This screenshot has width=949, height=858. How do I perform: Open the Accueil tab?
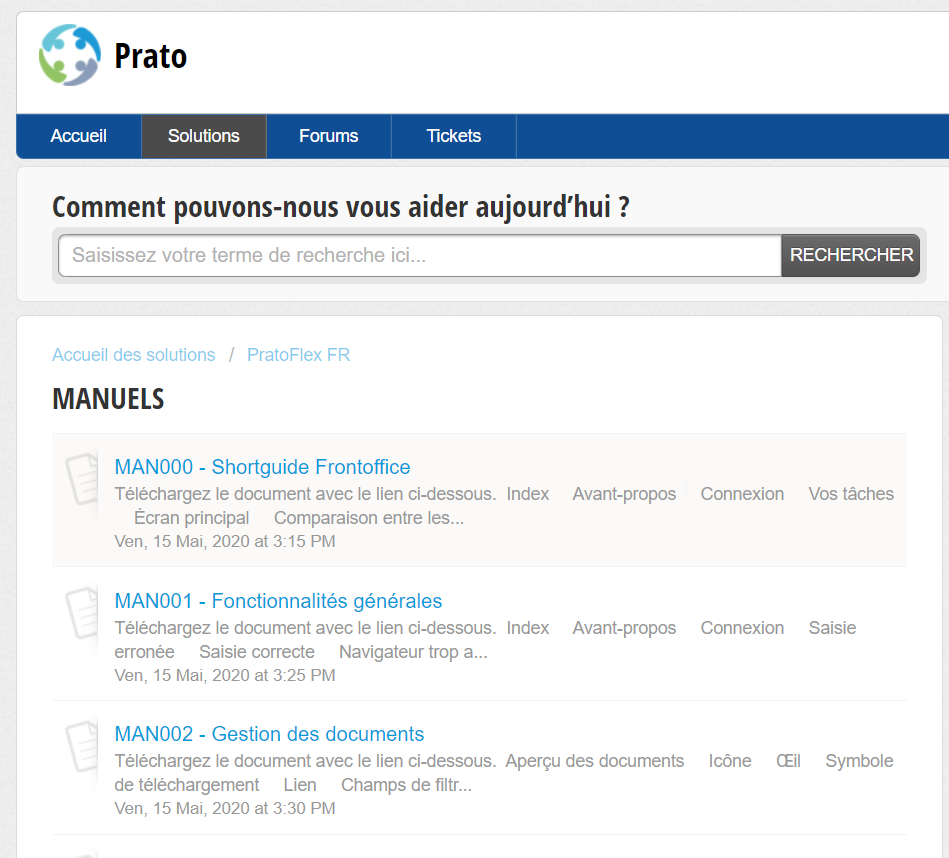point(79,136)
